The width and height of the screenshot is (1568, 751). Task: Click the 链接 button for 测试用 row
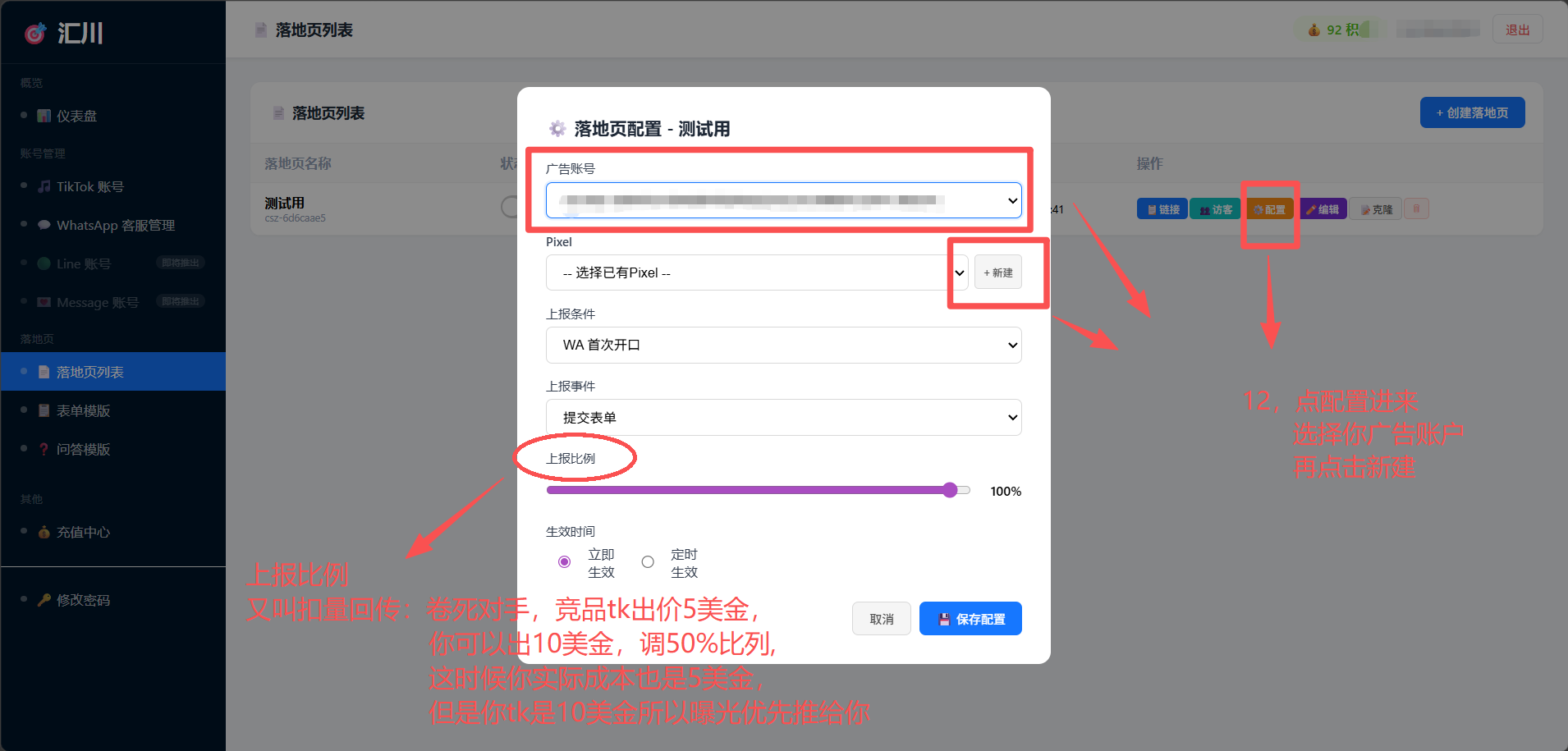point(1162,209)
